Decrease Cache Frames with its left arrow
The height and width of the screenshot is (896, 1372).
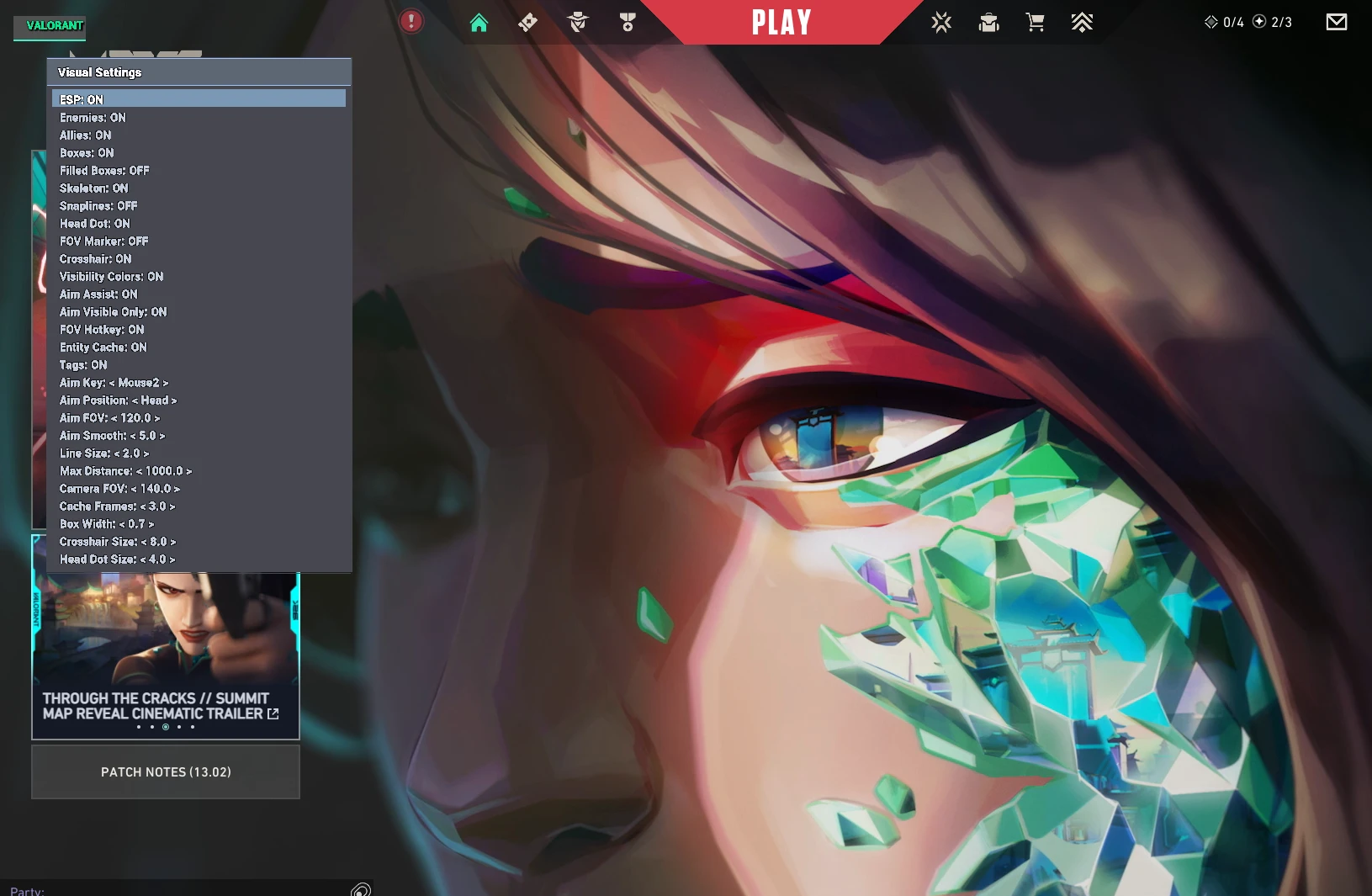pos(143,506)
